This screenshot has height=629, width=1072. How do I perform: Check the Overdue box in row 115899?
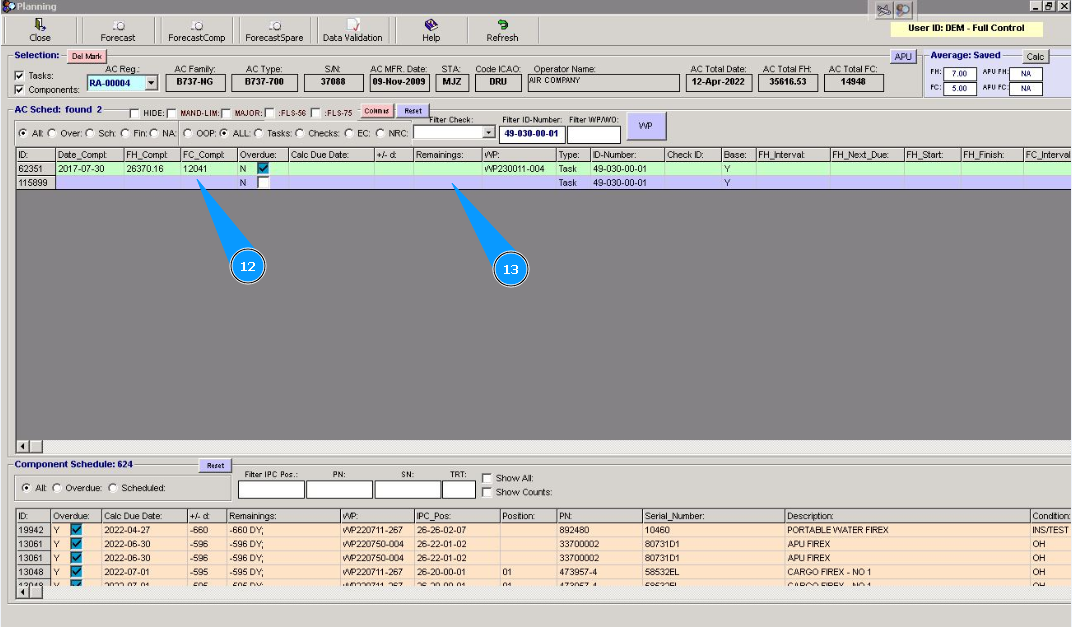point(263,183)
